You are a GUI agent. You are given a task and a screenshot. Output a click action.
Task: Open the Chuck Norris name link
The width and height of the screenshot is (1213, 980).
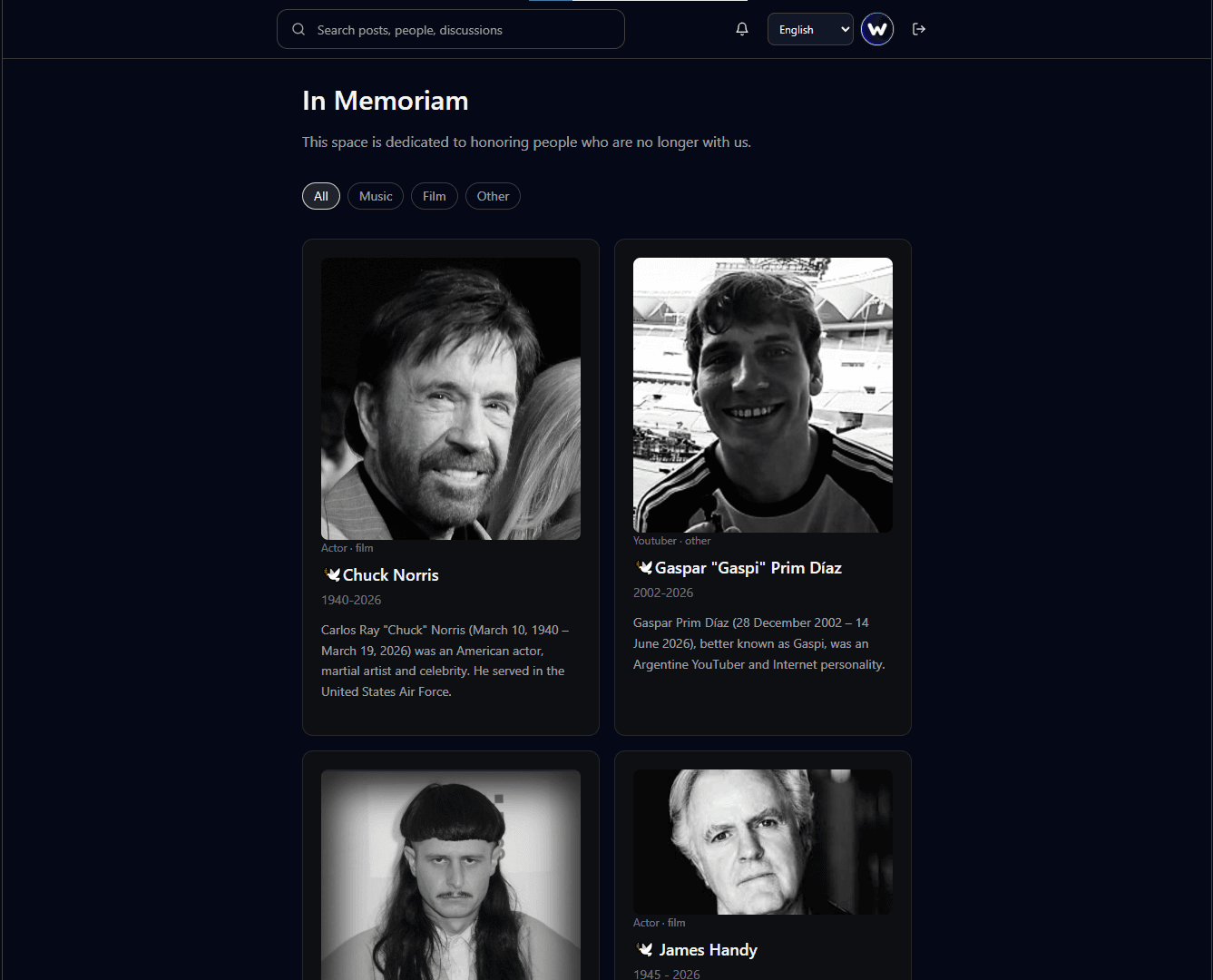coord(391,574)
